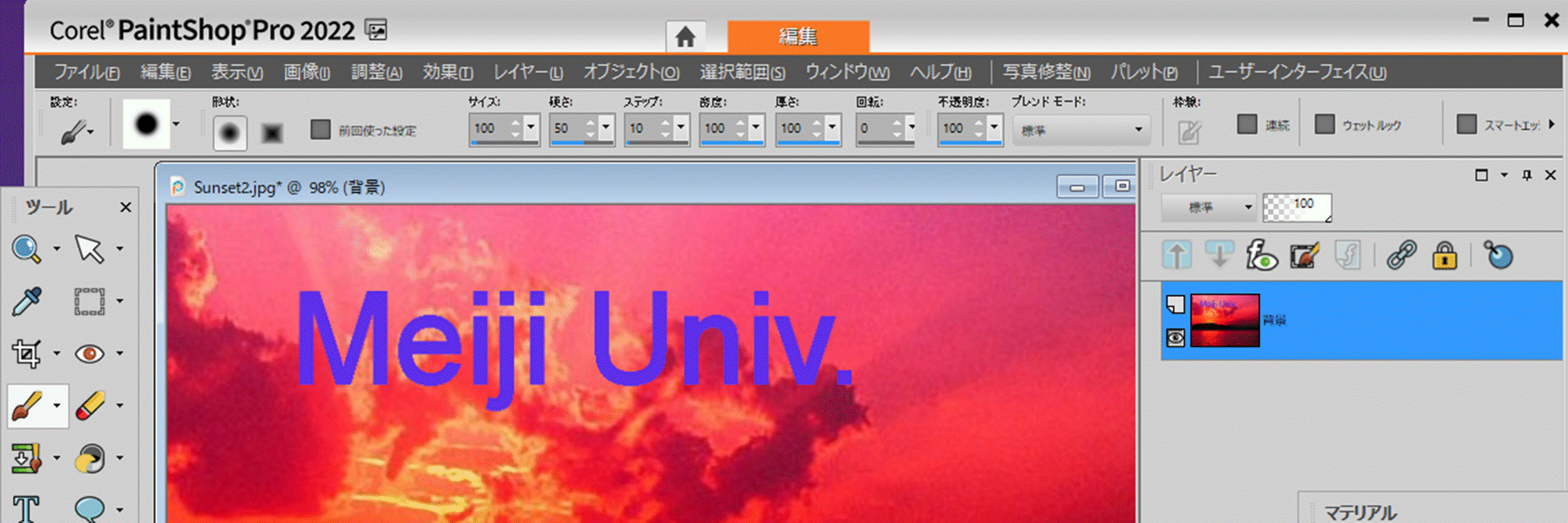
Task: Select the square brush shape
Action: 272,132
